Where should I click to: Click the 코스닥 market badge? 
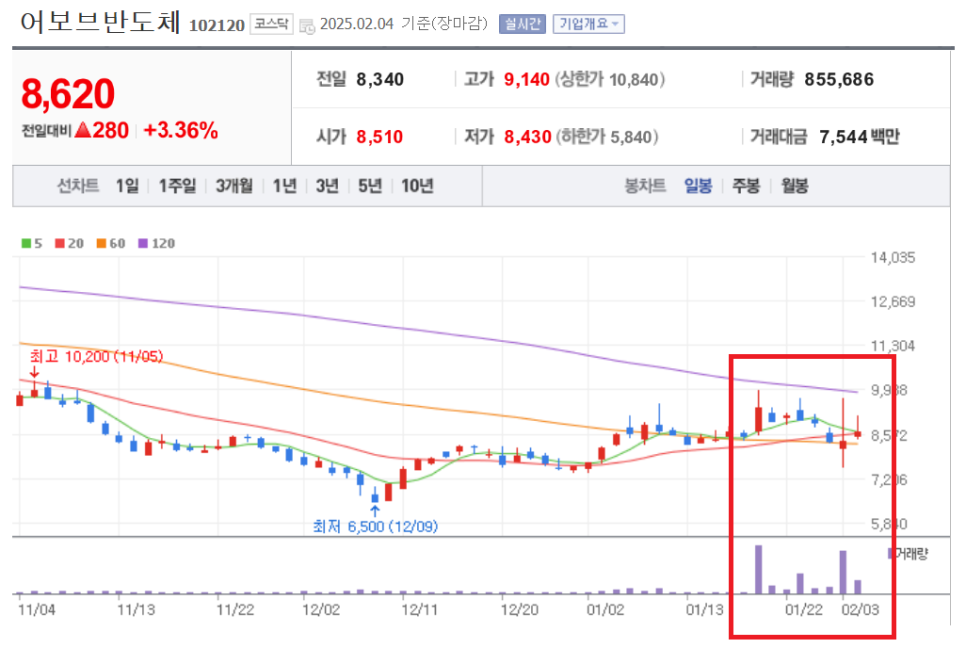(271, 24)
